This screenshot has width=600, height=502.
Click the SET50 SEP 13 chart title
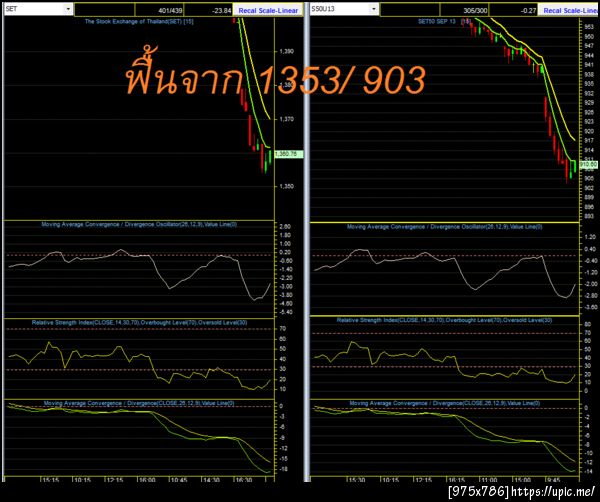[x=444, y=21]
